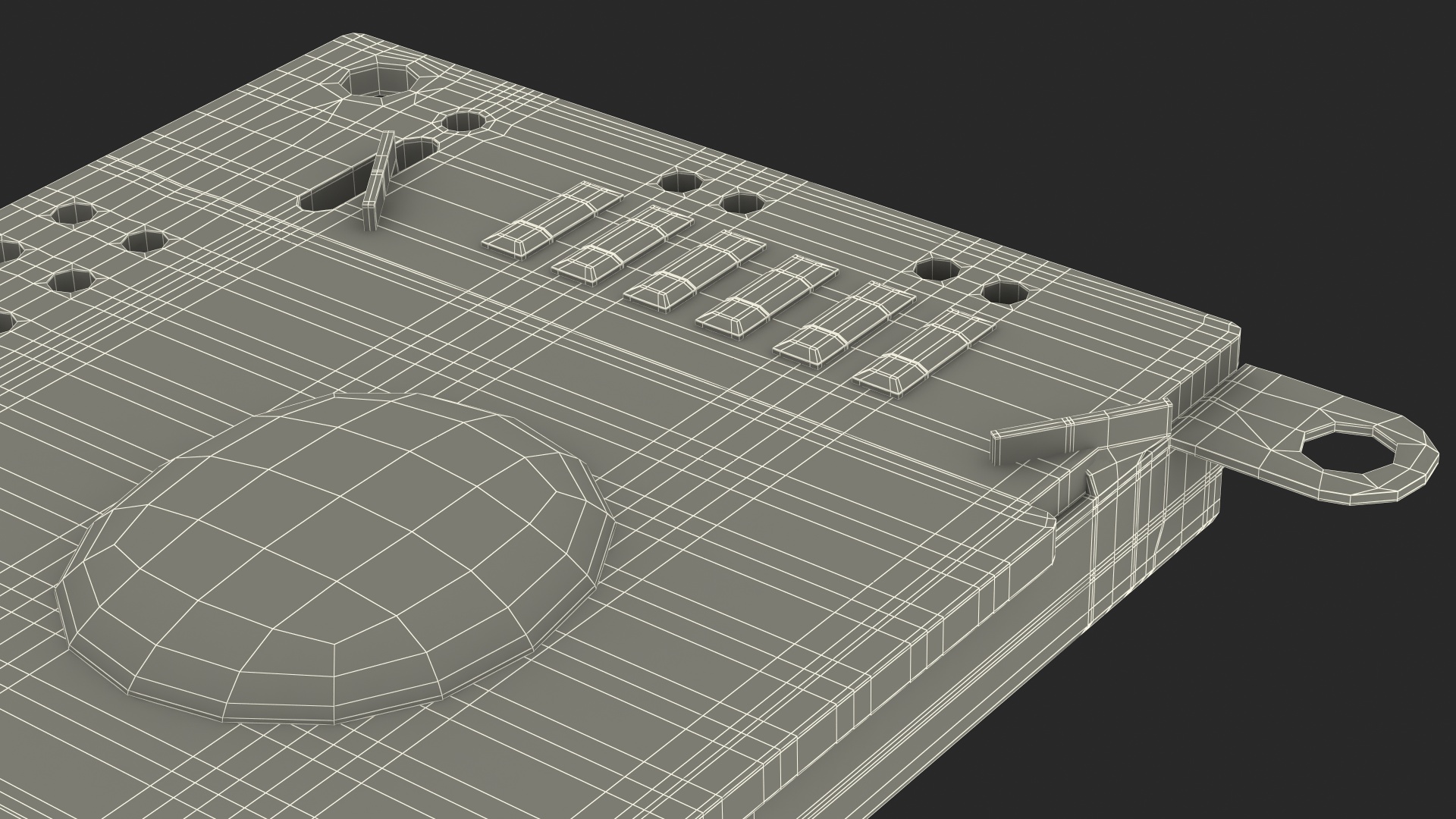Select the topmost small hole near left edge
Viewport: 1456px width, 819px height.
coord(74,214)
